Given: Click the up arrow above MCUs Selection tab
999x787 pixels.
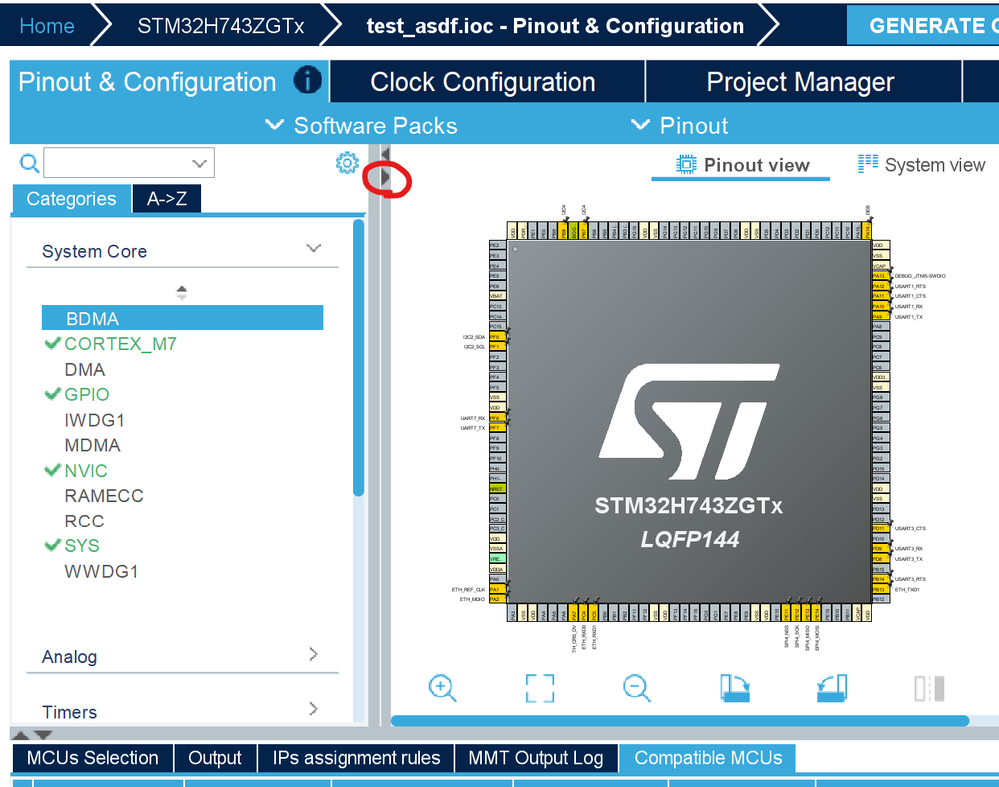Looking at the screenshot, I should click(x=20, y=735).
